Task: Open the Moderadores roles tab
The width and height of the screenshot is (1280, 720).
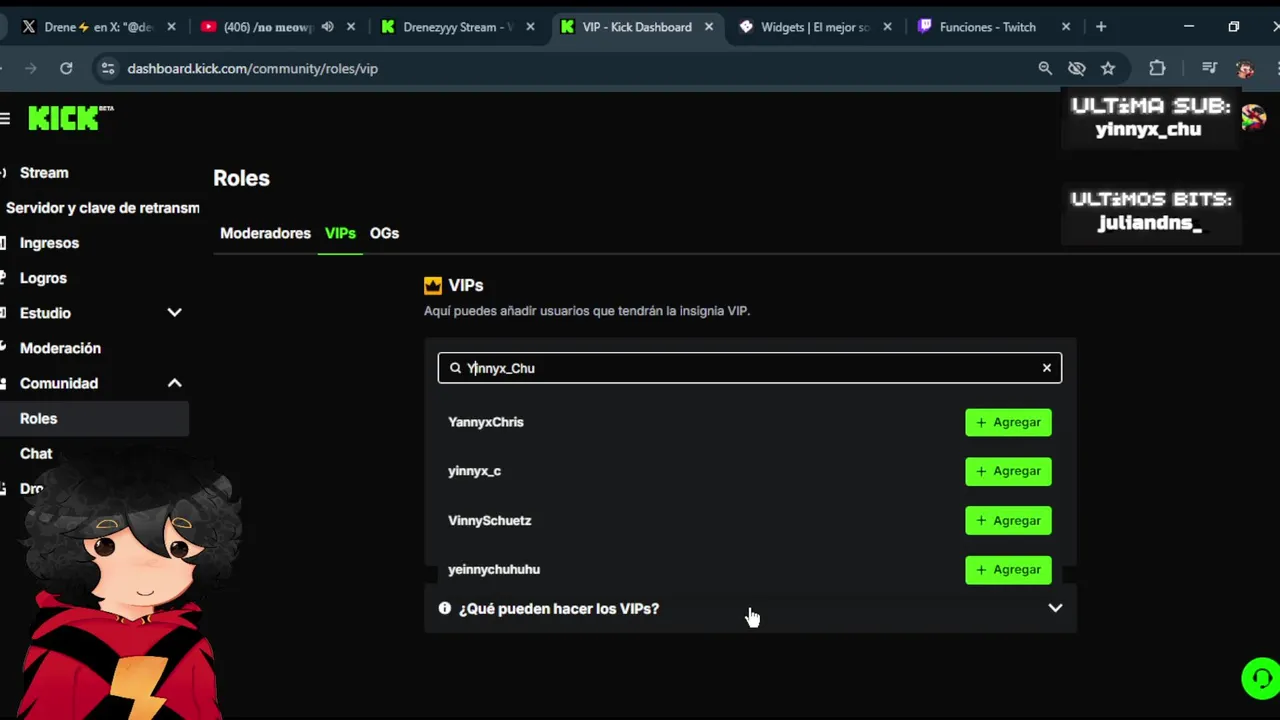Action: click(265, 233)
